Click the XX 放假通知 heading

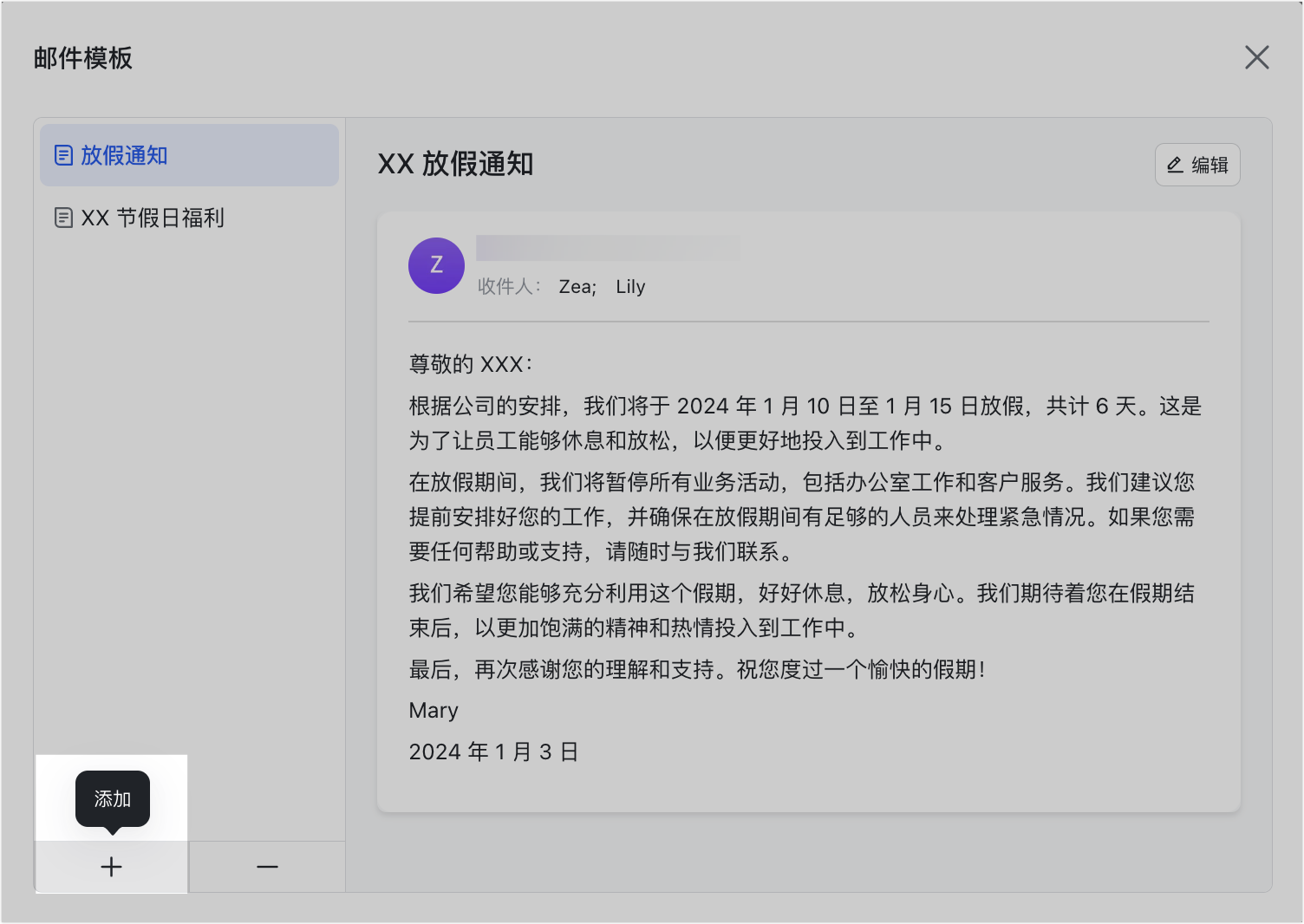455,164
